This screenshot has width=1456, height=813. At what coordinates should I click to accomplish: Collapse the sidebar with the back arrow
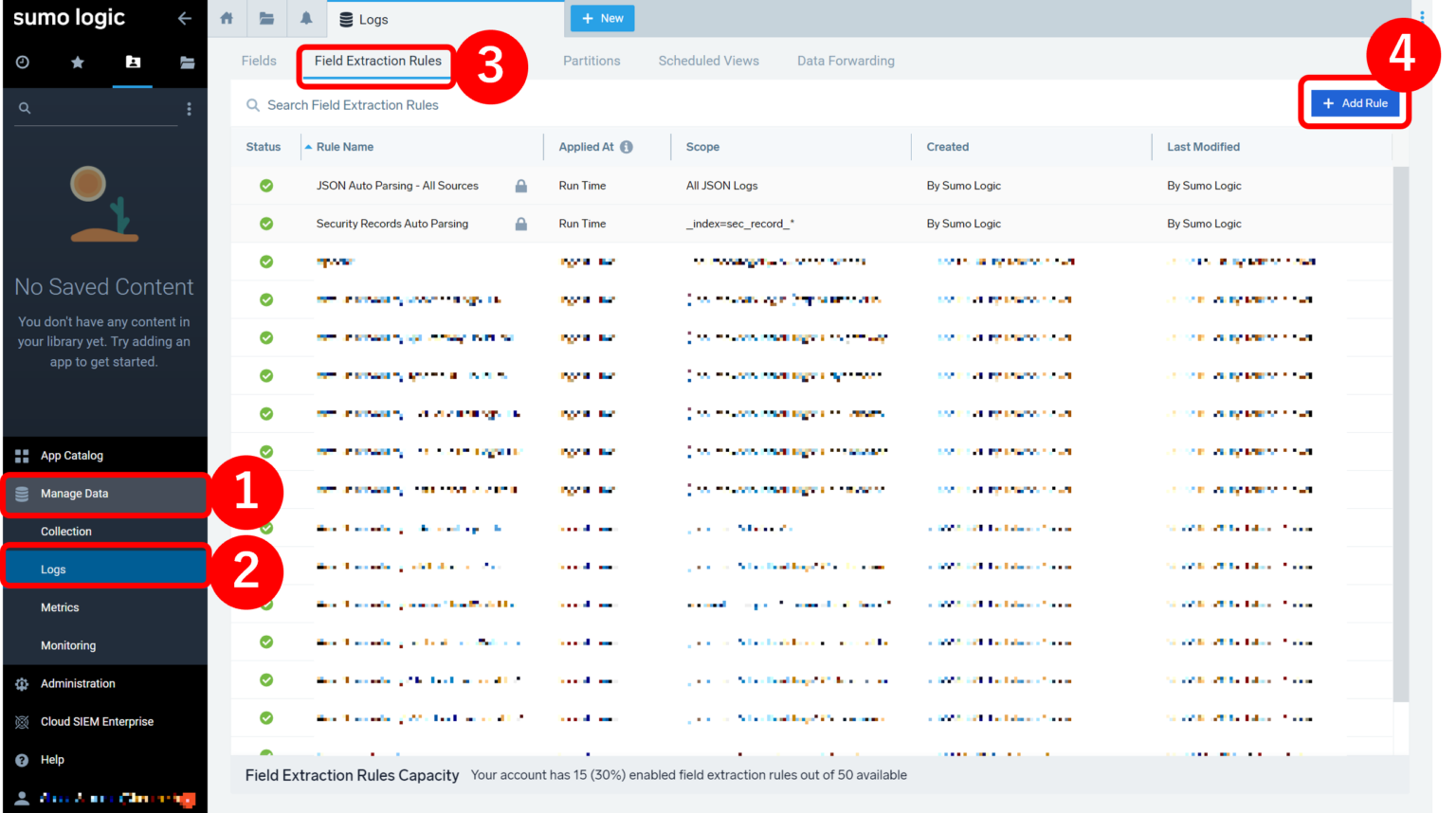point(184,18)
